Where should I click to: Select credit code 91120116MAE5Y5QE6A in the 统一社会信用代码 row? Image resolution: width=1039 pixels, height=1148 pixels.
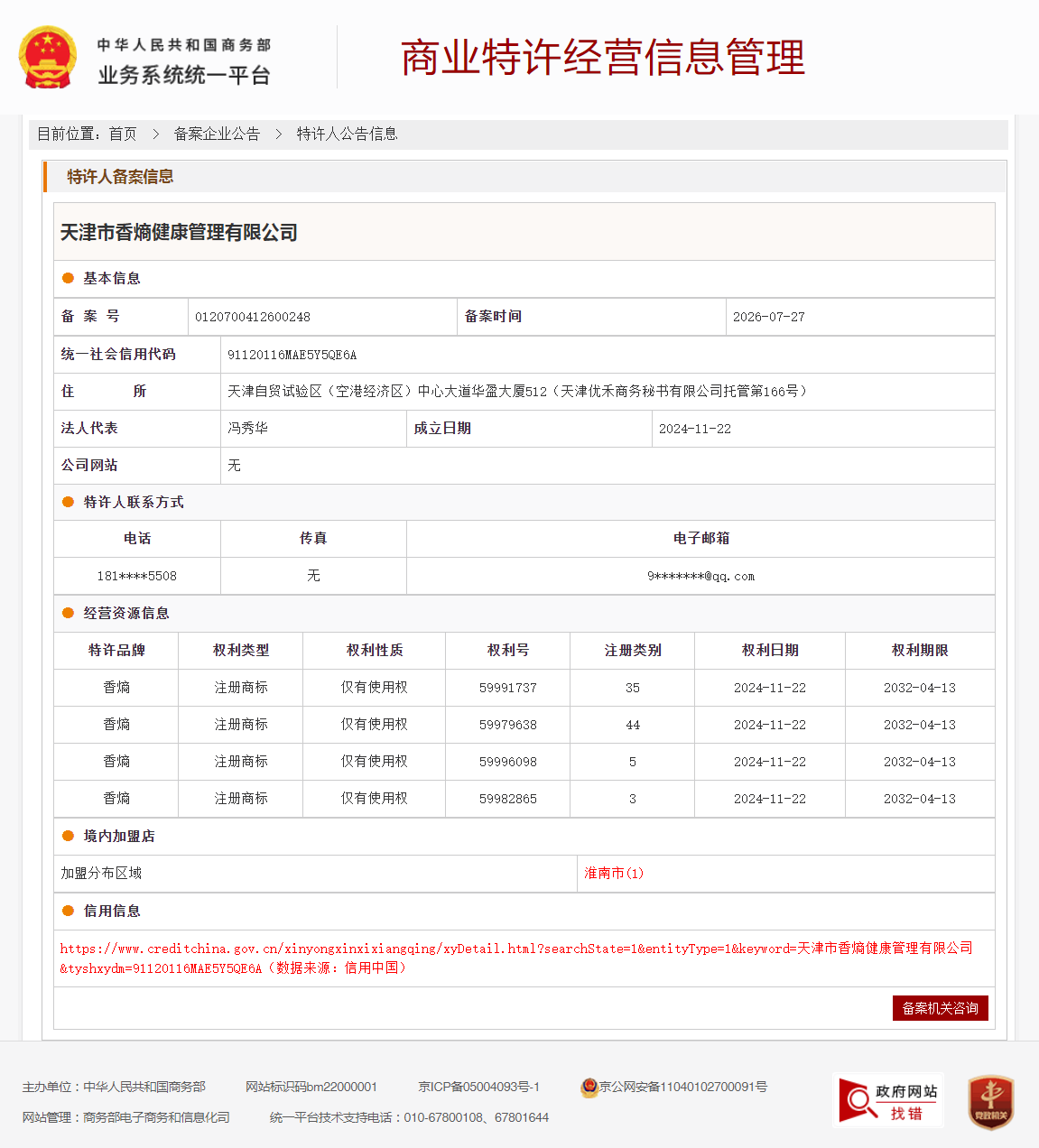292,355
